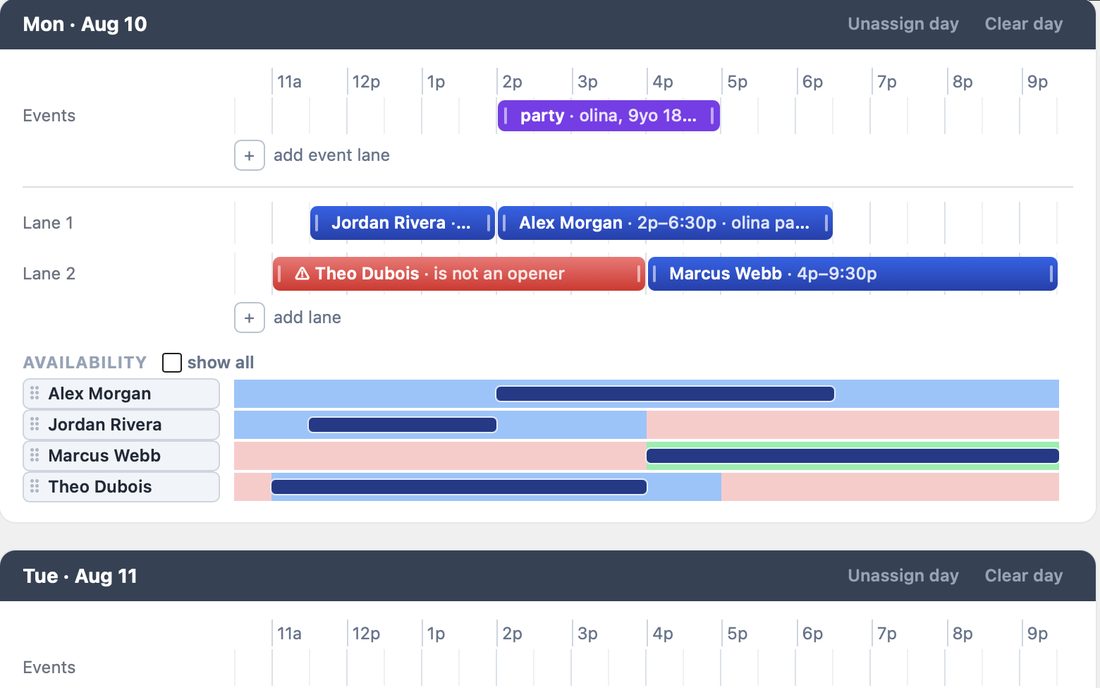Viewport: 1100px width, 688px height.
Task: Click the left resize grip of the party event
Action: coord(505,116)
